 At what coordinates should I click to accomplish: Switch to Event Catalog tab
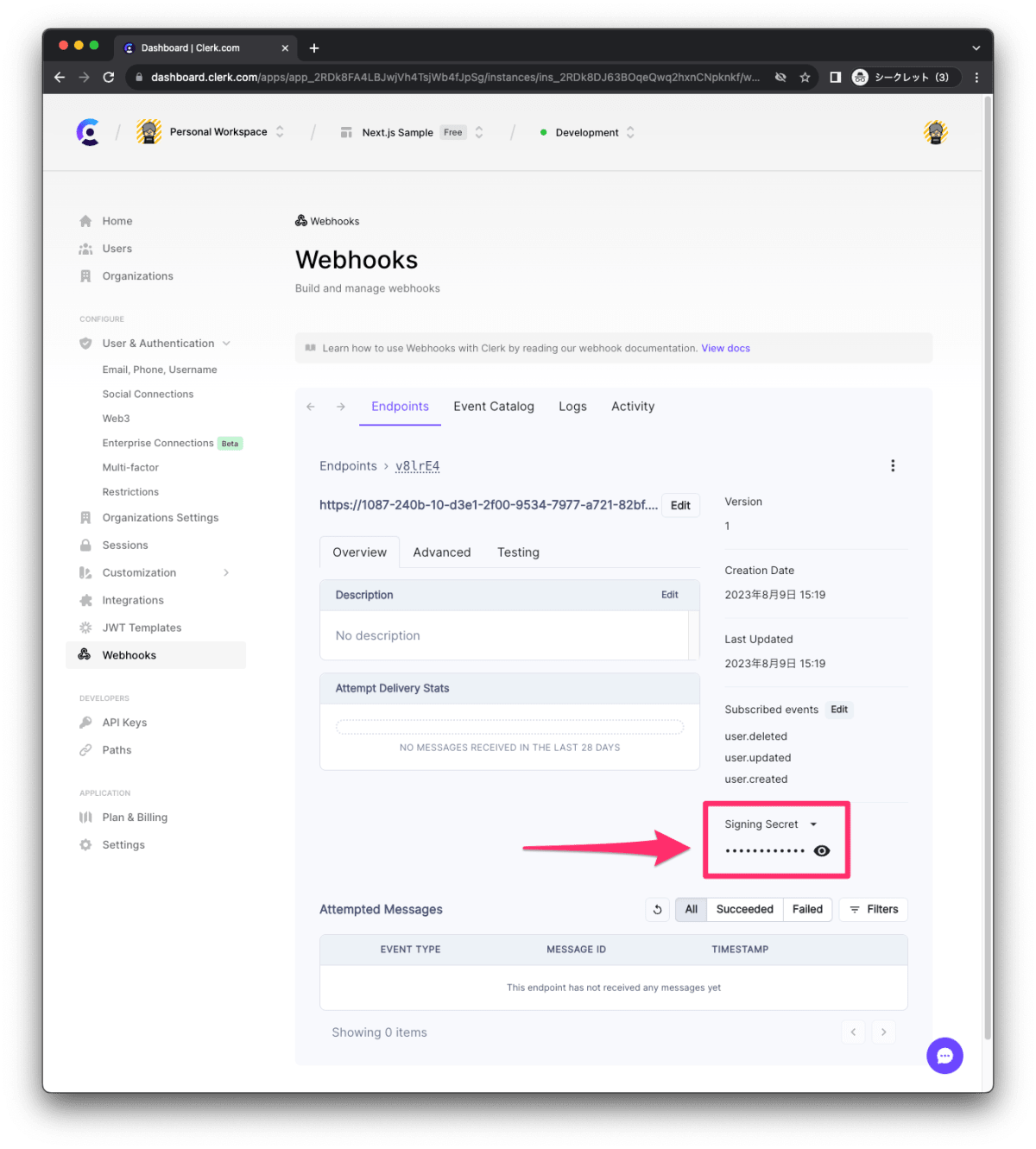point(494,407)
